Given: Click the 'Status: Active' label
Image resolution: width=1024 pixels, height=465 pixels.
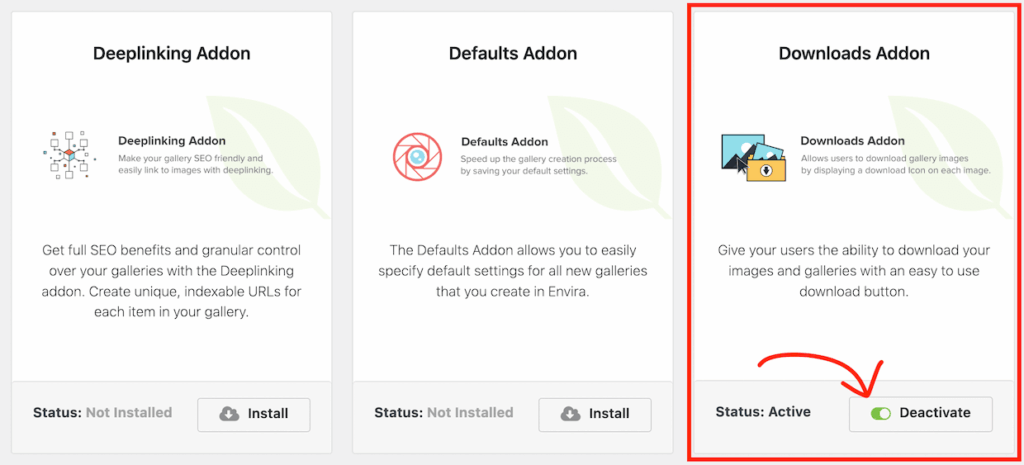Looking at the screenshot, I should [x=763, y=412].
